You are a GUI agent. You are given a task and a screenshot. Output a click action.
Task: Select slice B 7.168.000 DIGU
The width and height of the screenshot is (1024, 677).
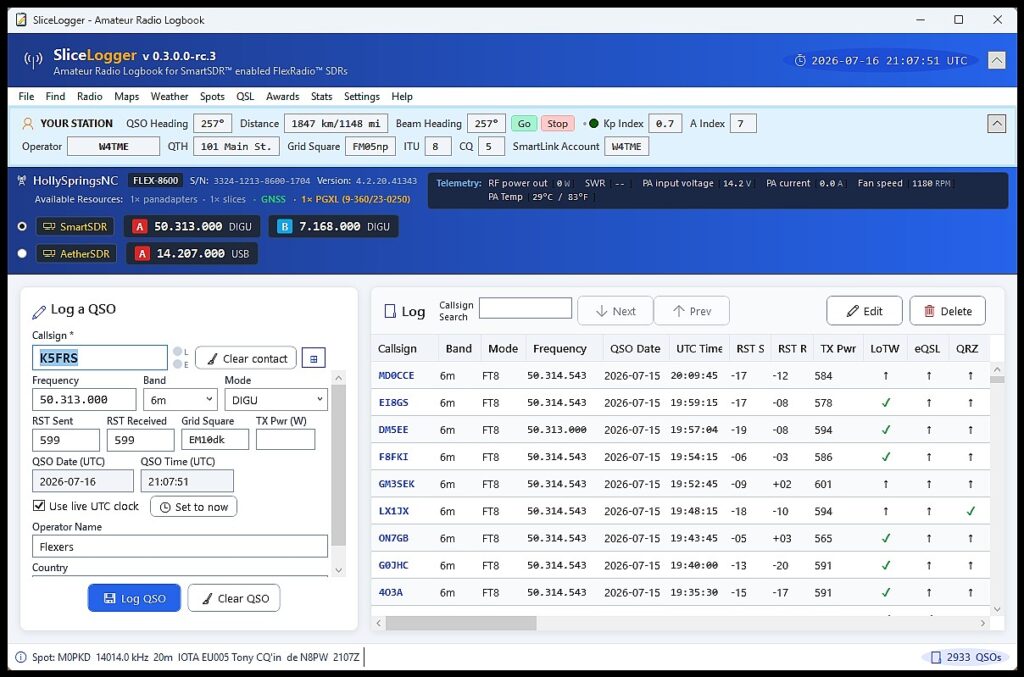[x=334, y=227]
